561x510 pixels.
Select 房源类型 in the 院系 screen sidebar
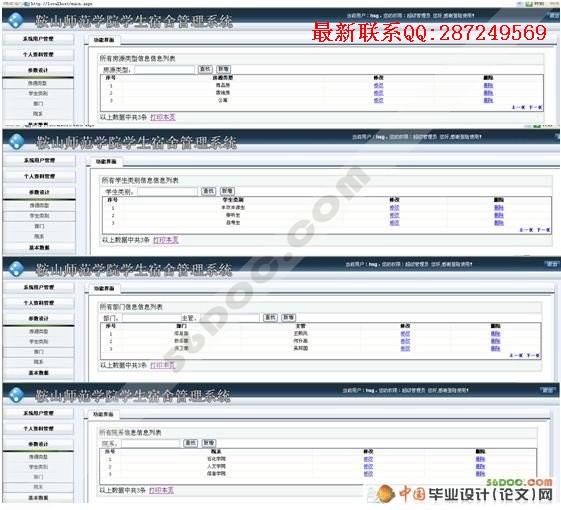click(38, 457)
